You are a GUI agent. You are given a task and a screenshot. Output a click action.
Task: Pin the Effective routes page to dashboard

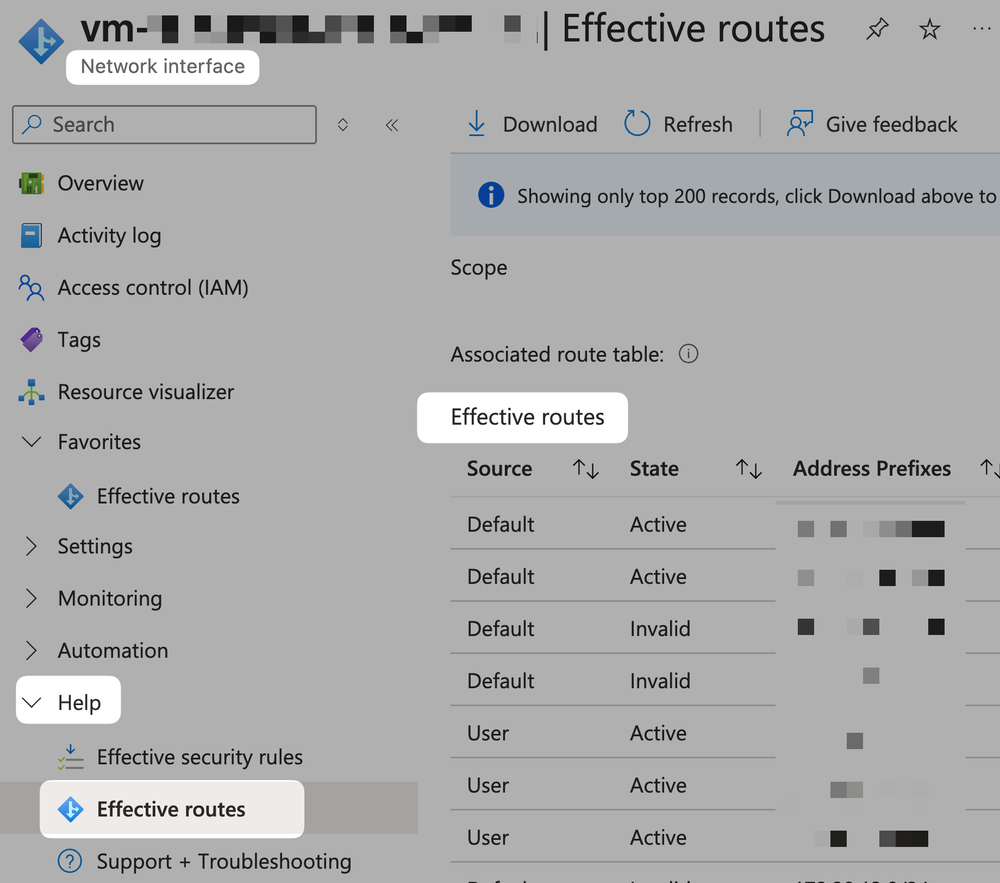[x=877, y=29]
